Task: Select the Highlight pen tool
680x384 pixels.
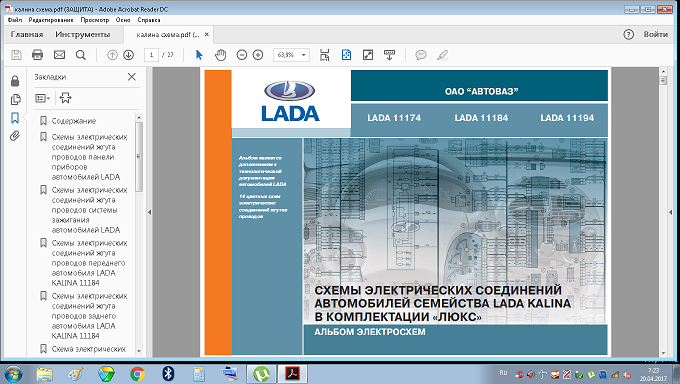Action: point(442,55)
